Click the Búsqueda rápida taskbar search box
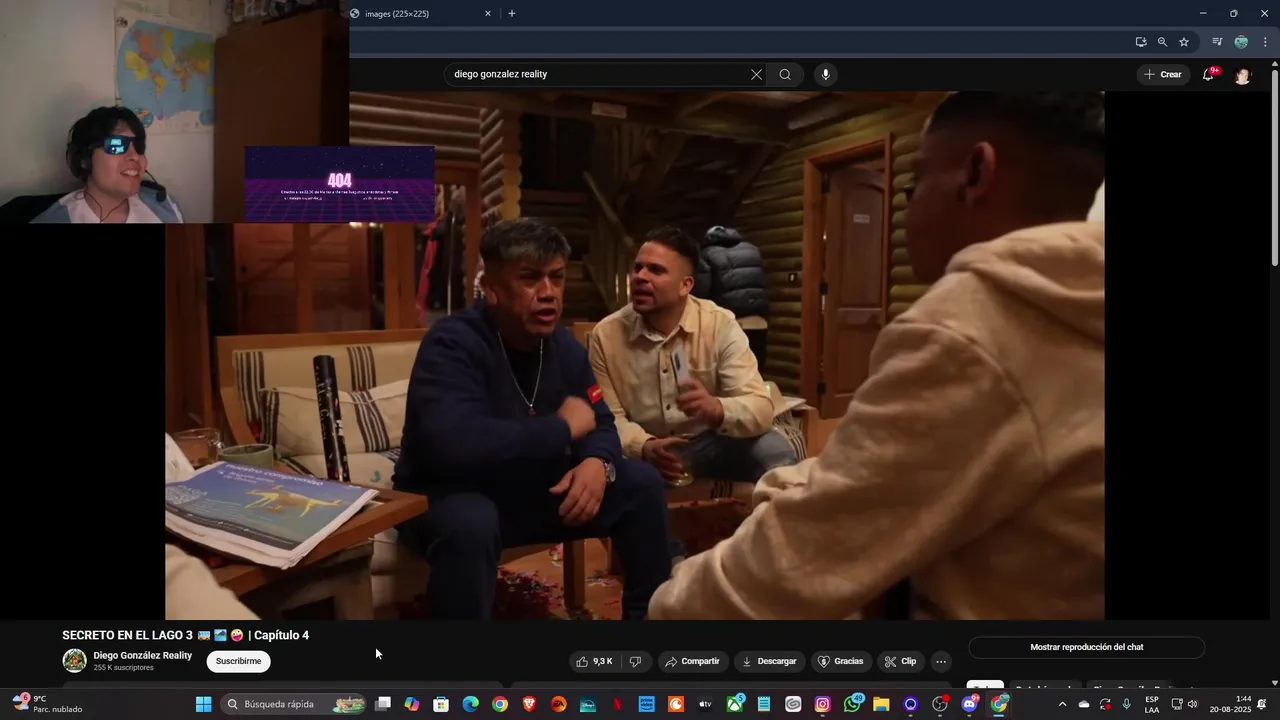Viewport: 1280px width, 720px height. point(294,704)
